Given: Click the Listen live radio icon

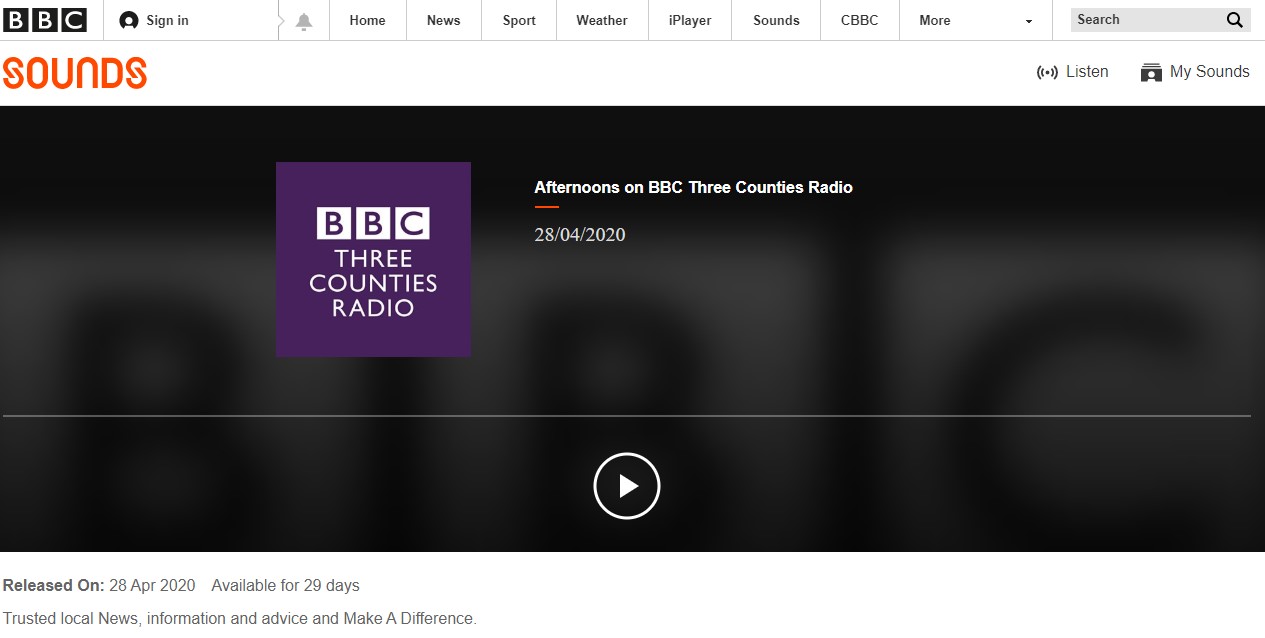Looking at the screenshot, I should click(x=1048, y=72).
